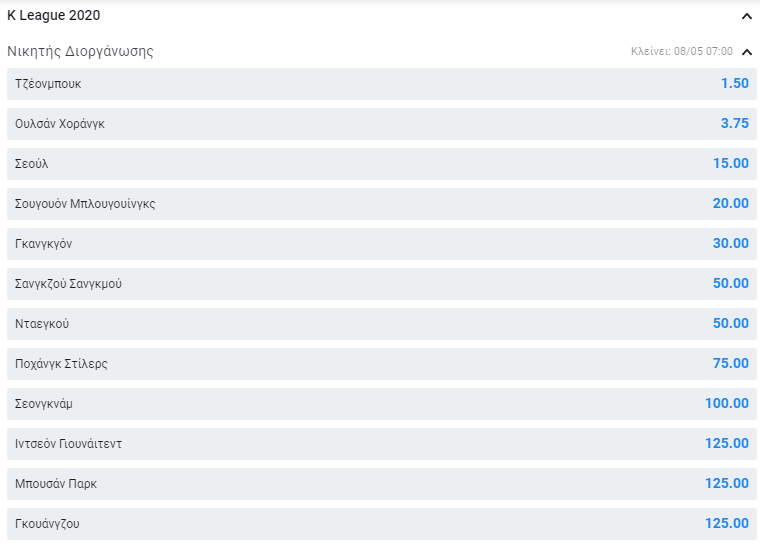Click the team name Σανγκζού Σανγκμού
This screenshot has width=760, height=547.
68,284
